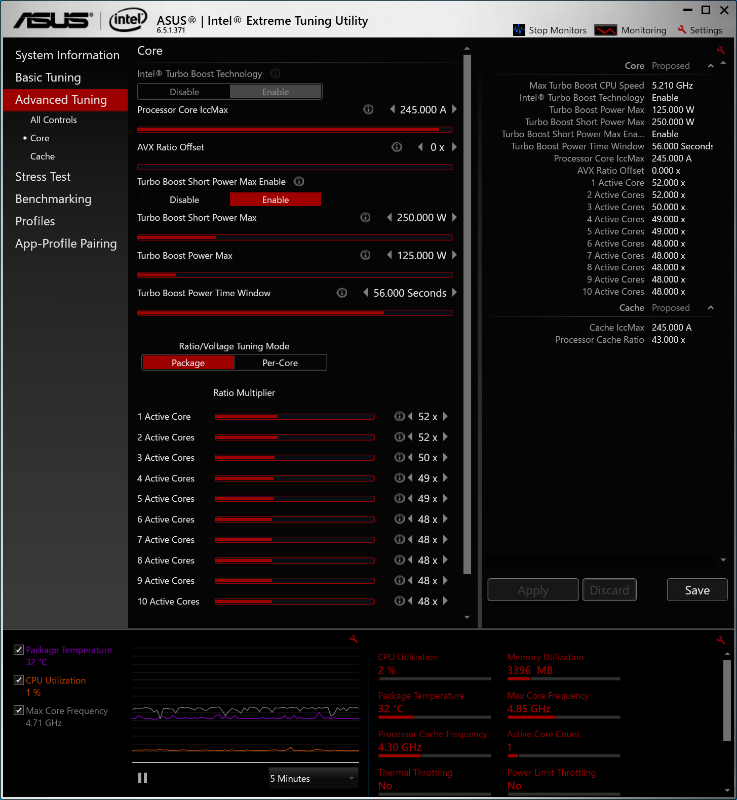Viewport: 737px width, 800px height.
Task: Click on Turbo Boost Power Max slider
Action: (x=295, y=275)
